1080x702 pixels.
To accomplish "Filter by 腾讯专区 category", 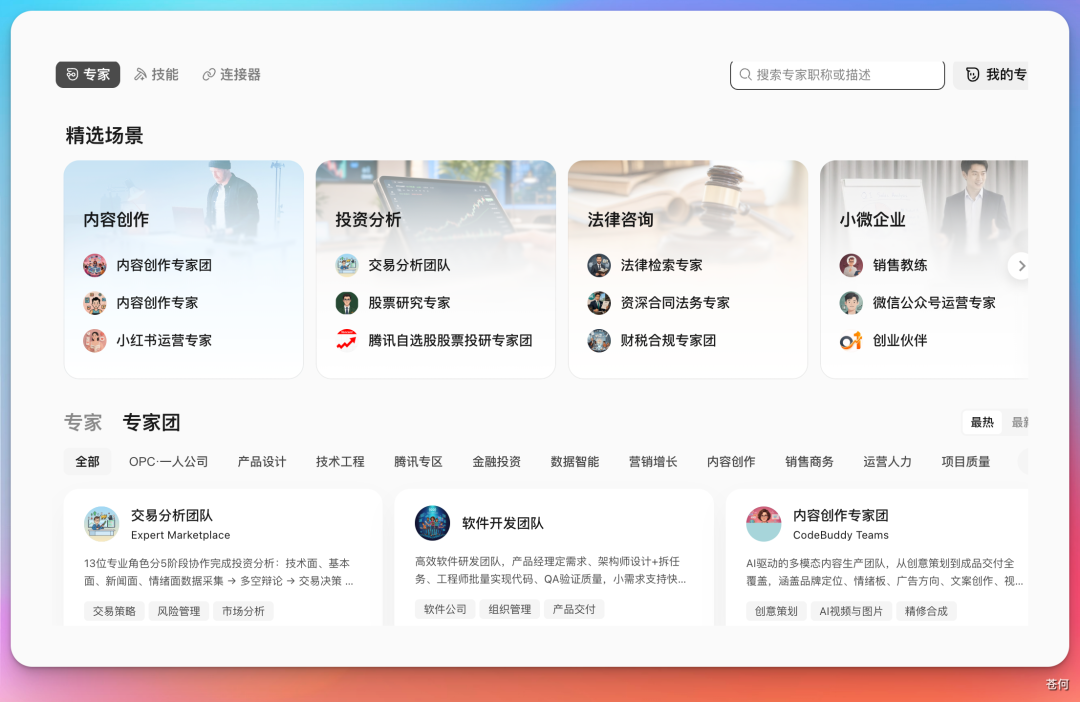I will pyautogui.click(x=418, y=462).
